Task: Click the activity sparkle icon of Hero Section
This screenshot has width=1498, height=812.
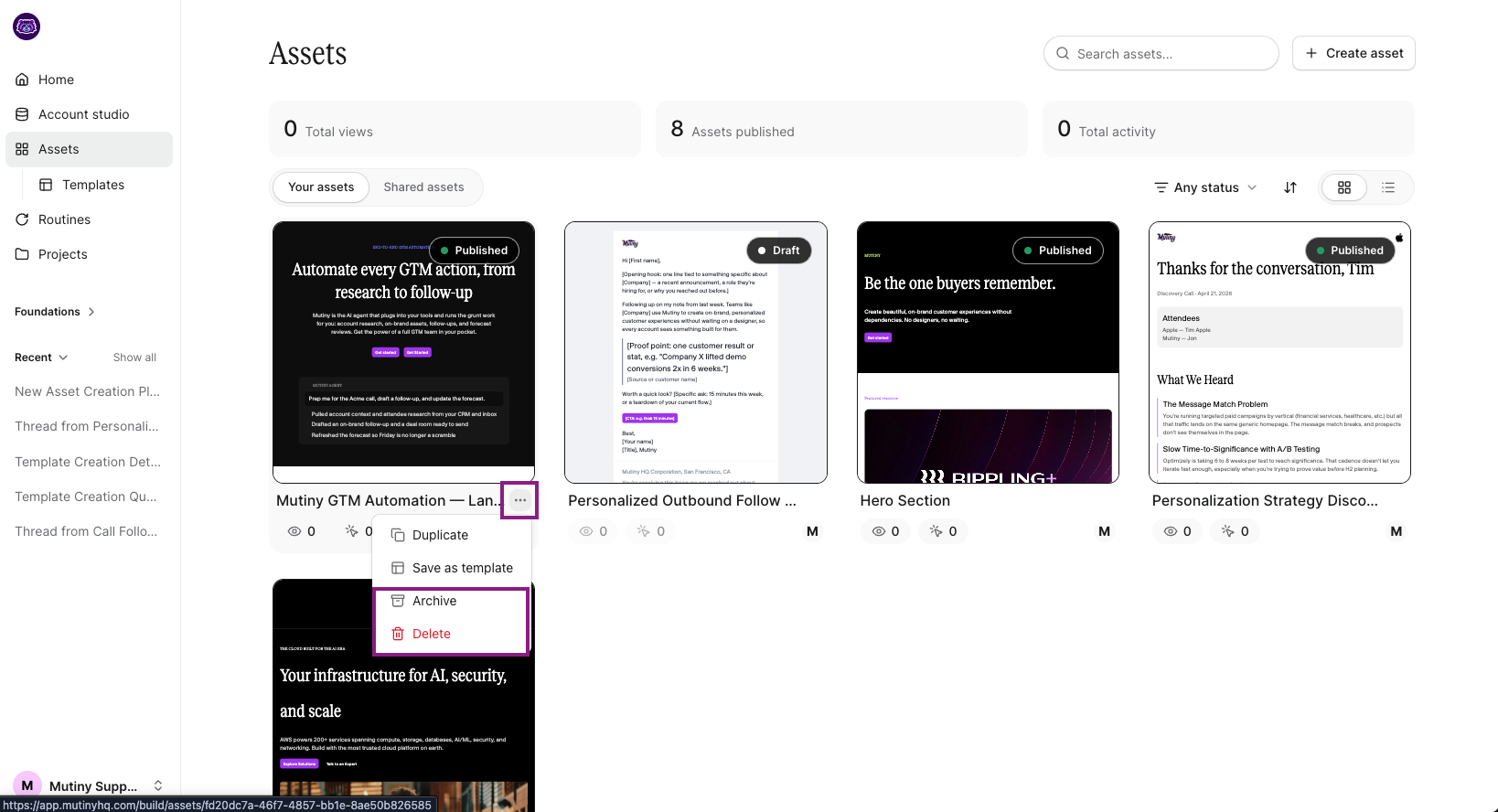Action: click(936, 531)
